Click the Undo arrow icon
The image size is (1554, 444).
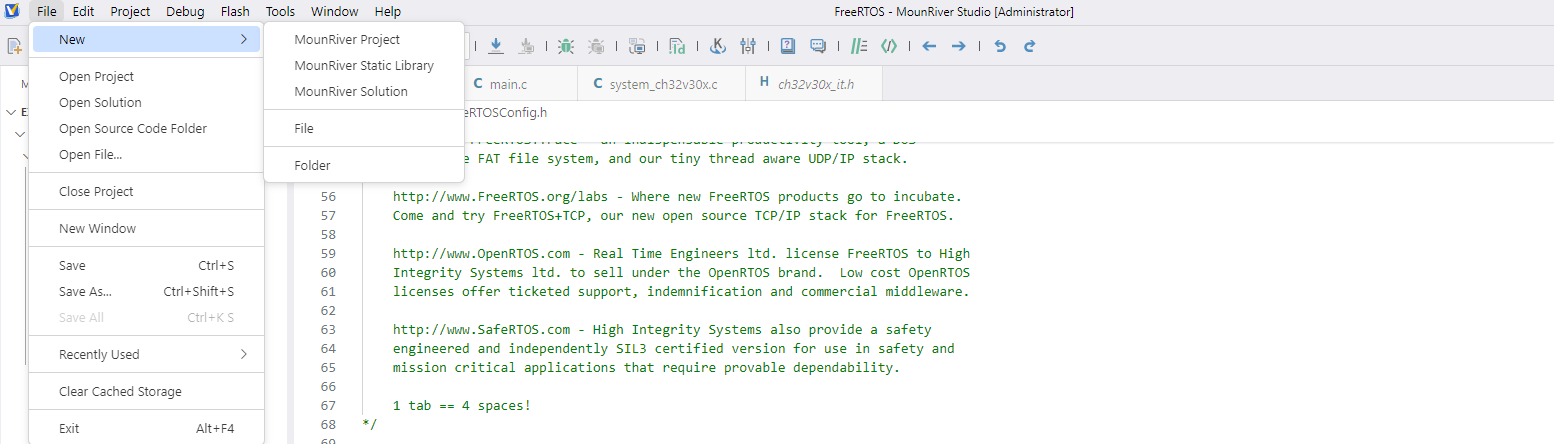click(x=999, y=46)
